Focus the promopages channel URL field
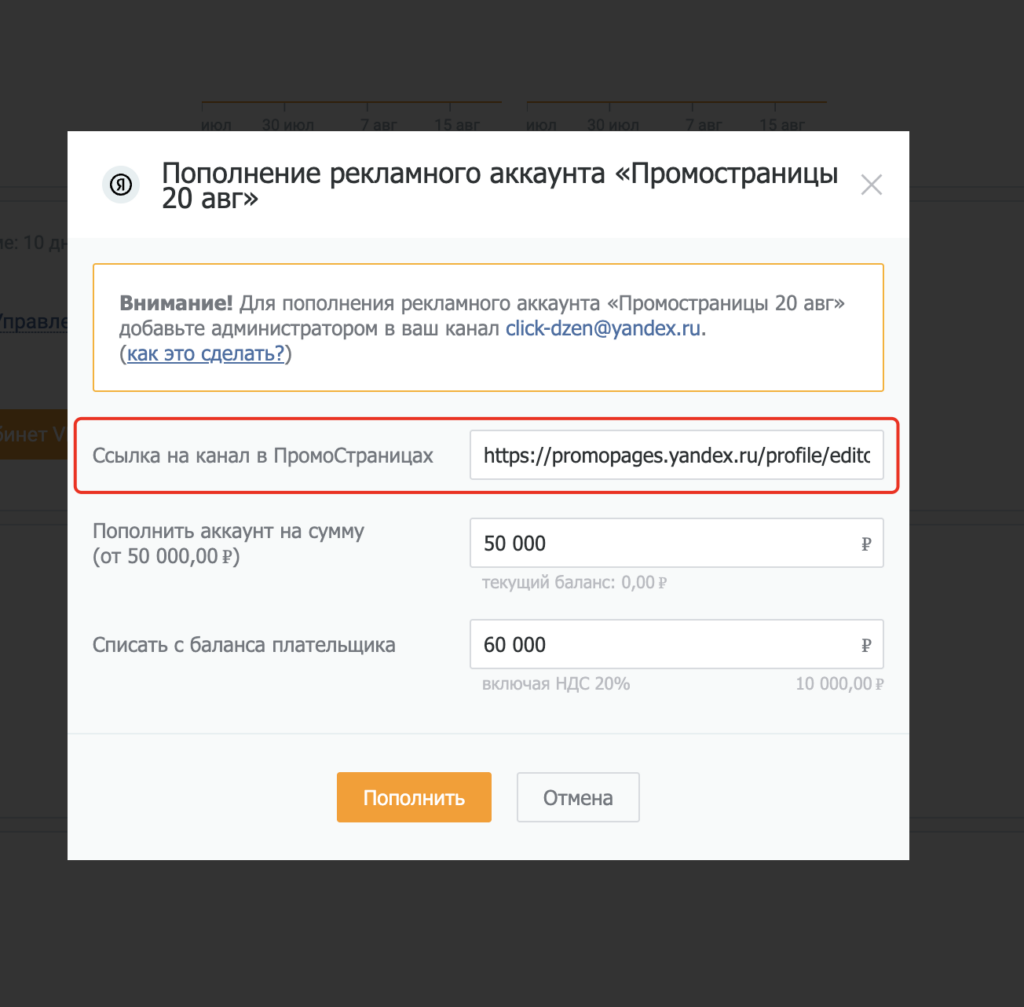 (677, 455)
